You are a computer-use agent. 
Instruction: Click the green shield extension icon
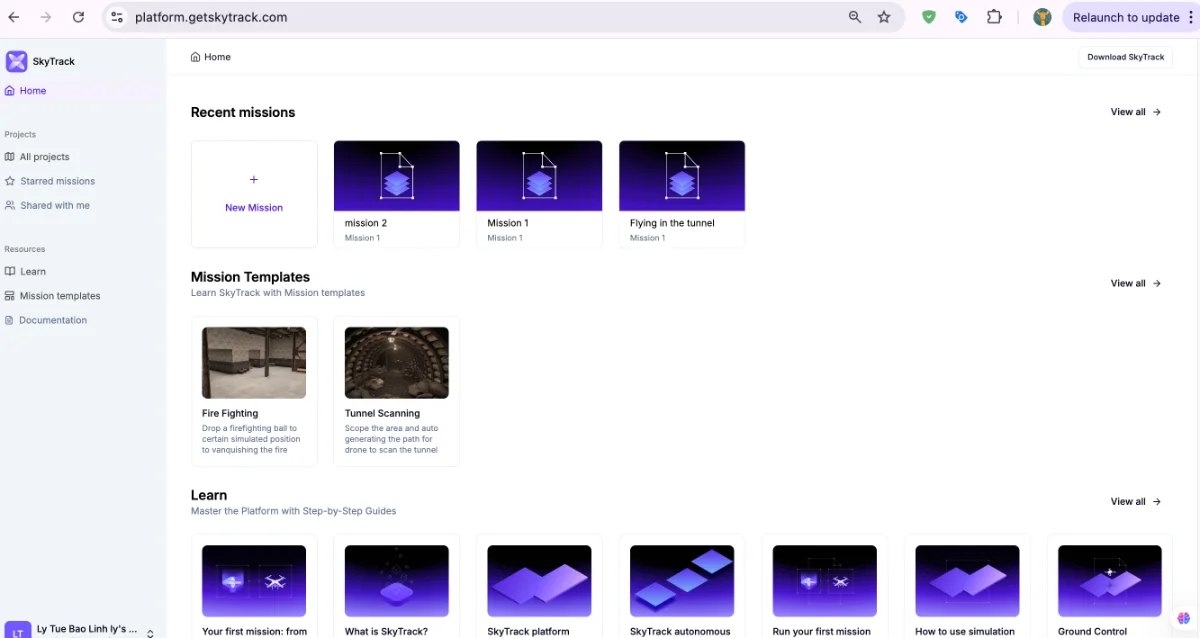929,17
